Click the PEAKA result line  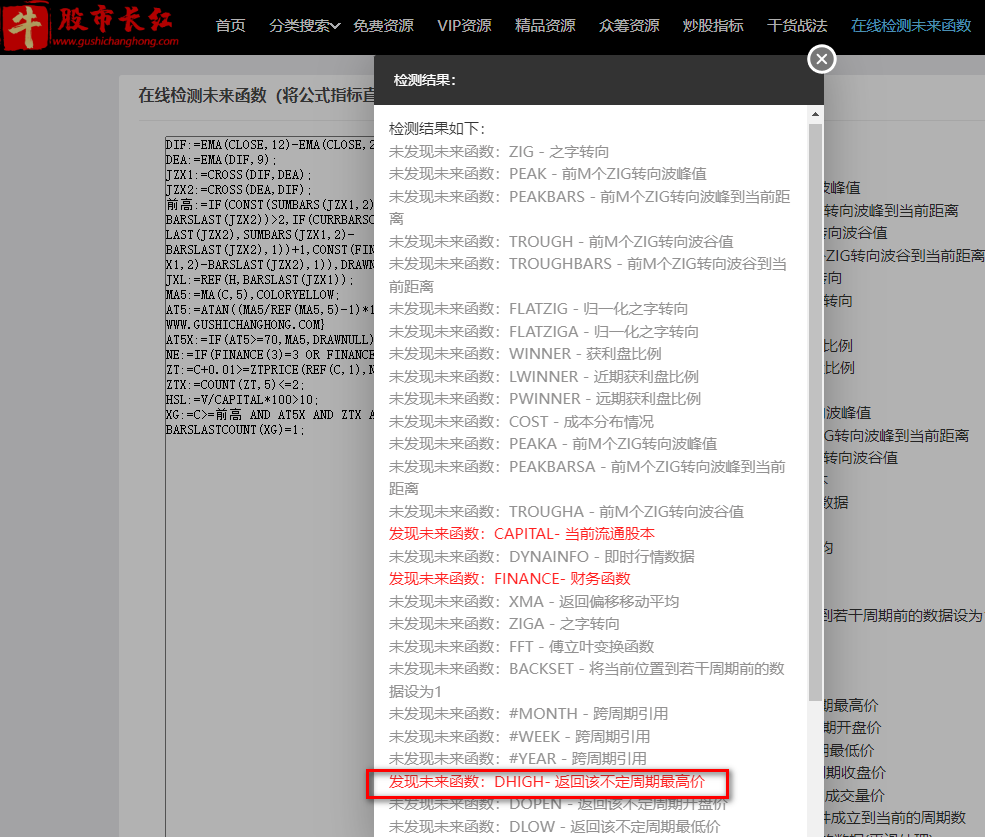pos(553,444)
